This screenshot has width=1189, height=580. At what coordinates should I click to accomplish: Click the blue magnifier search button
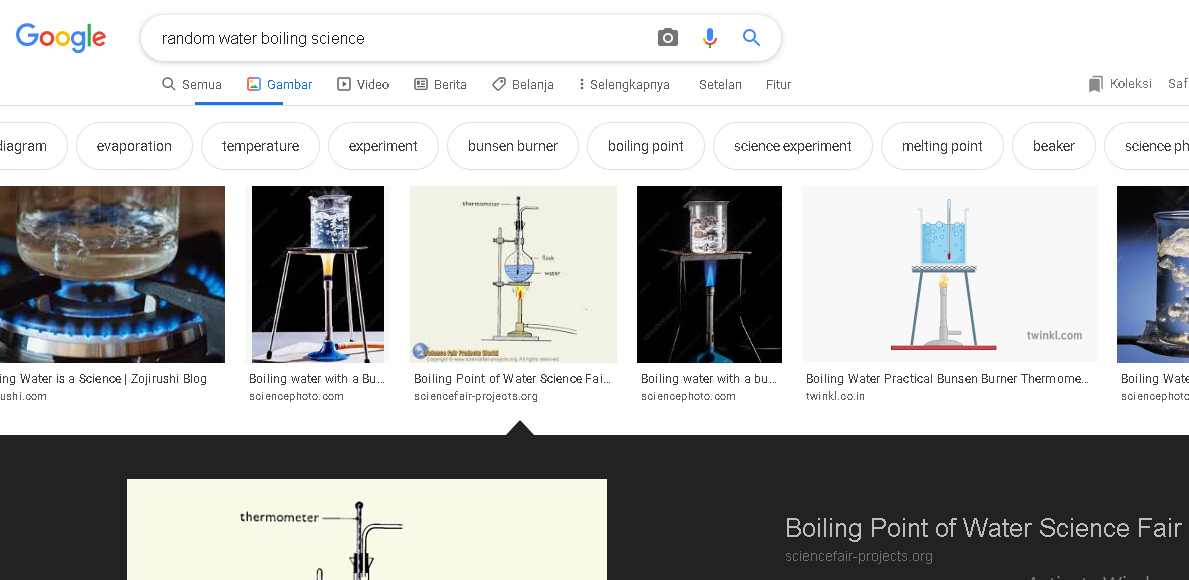[x=752, y=38]
